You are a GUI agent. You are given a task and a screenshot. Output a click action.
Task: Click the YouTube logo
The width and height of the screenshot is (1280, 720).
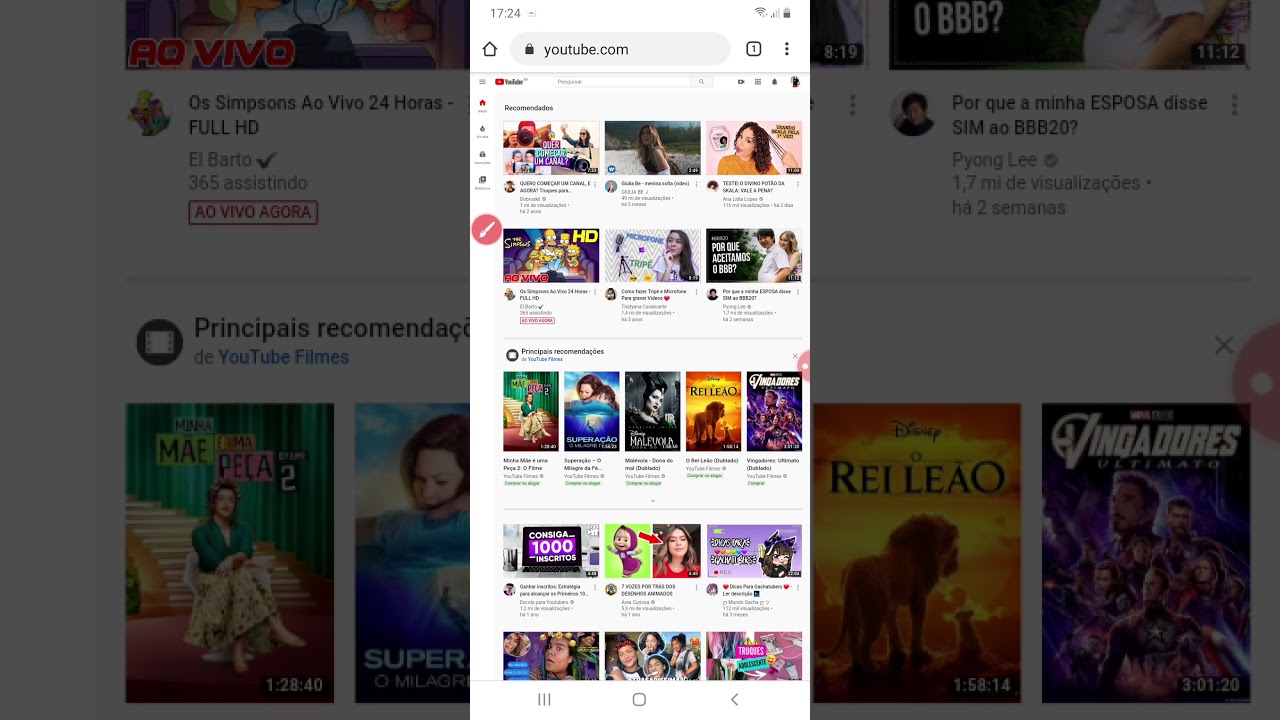point(510,82)
